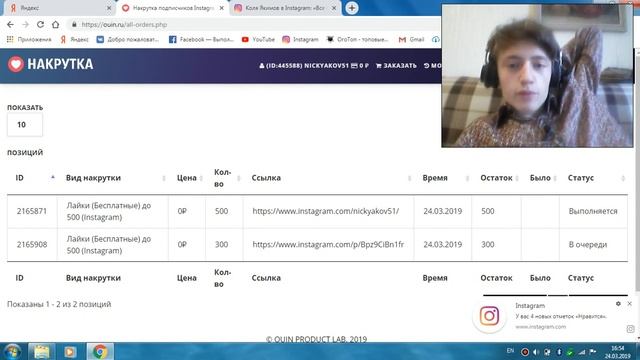Open the Gmail bookmark
640x360 pixels.
tap(411, 40)
